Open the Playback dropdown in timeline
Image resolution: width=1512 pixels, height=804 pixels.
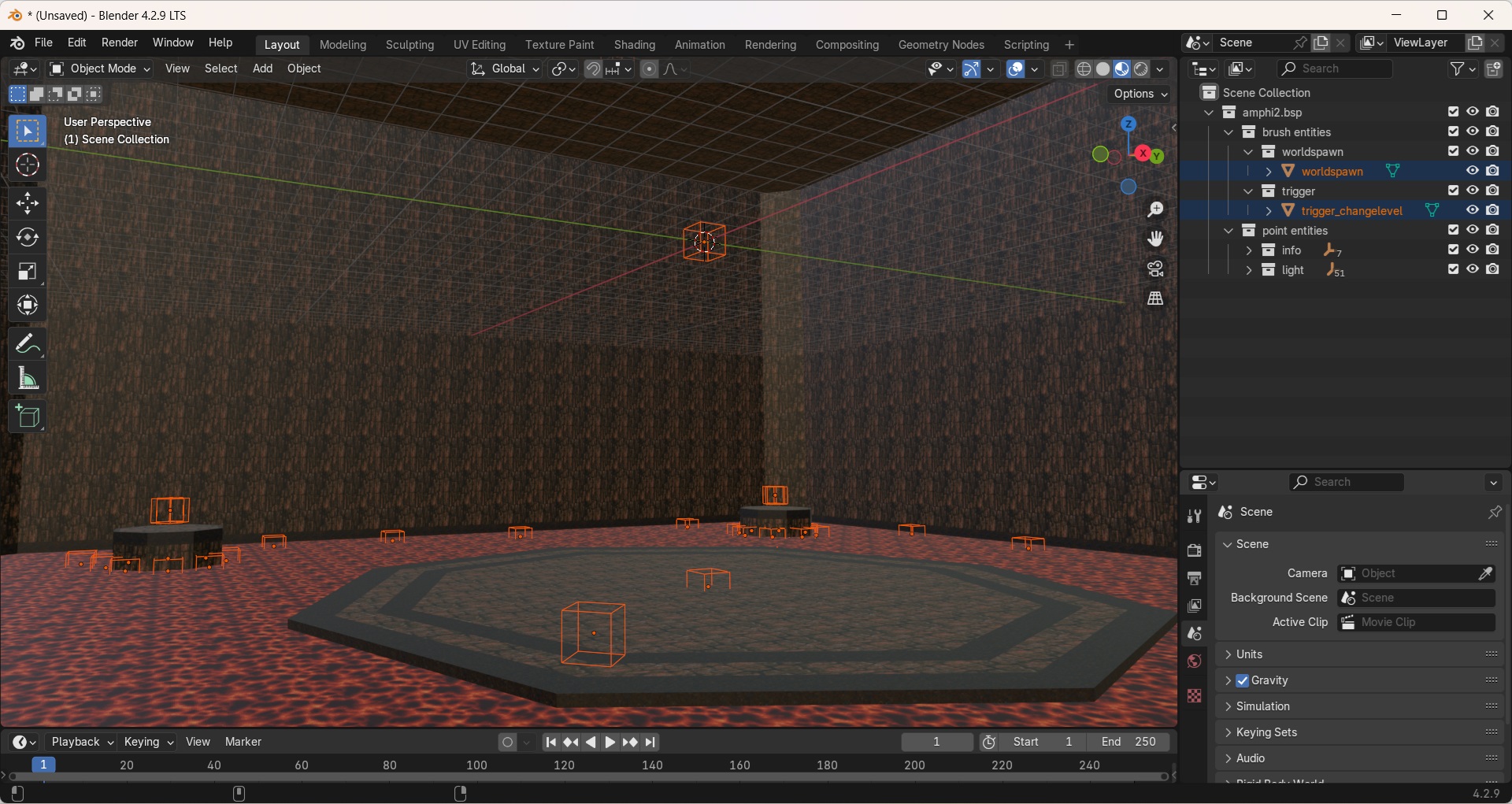coord(82,743)
